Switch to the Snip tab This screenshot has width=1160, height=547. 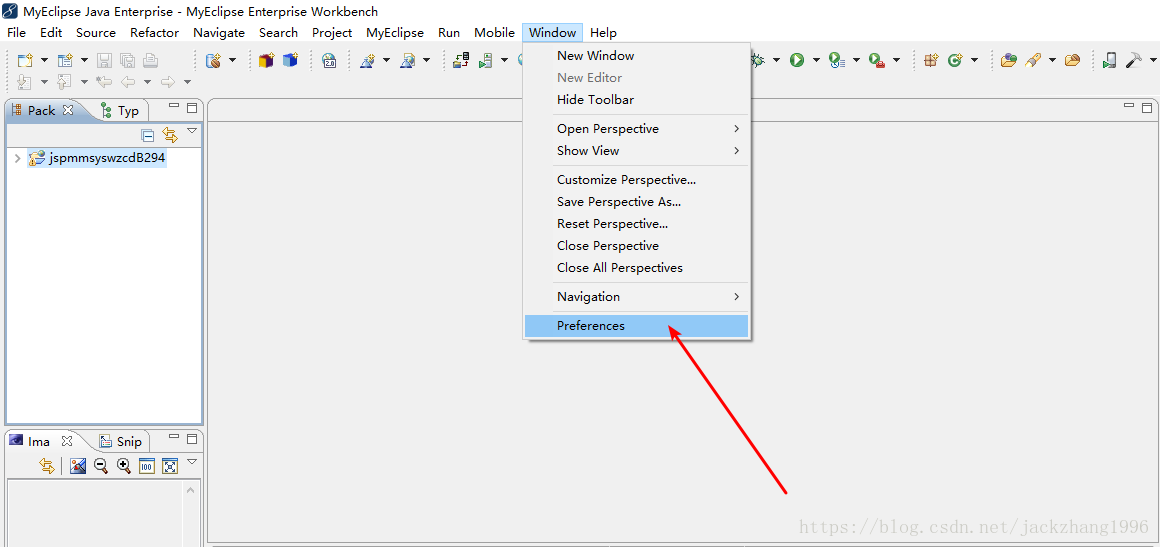[121, 441]
